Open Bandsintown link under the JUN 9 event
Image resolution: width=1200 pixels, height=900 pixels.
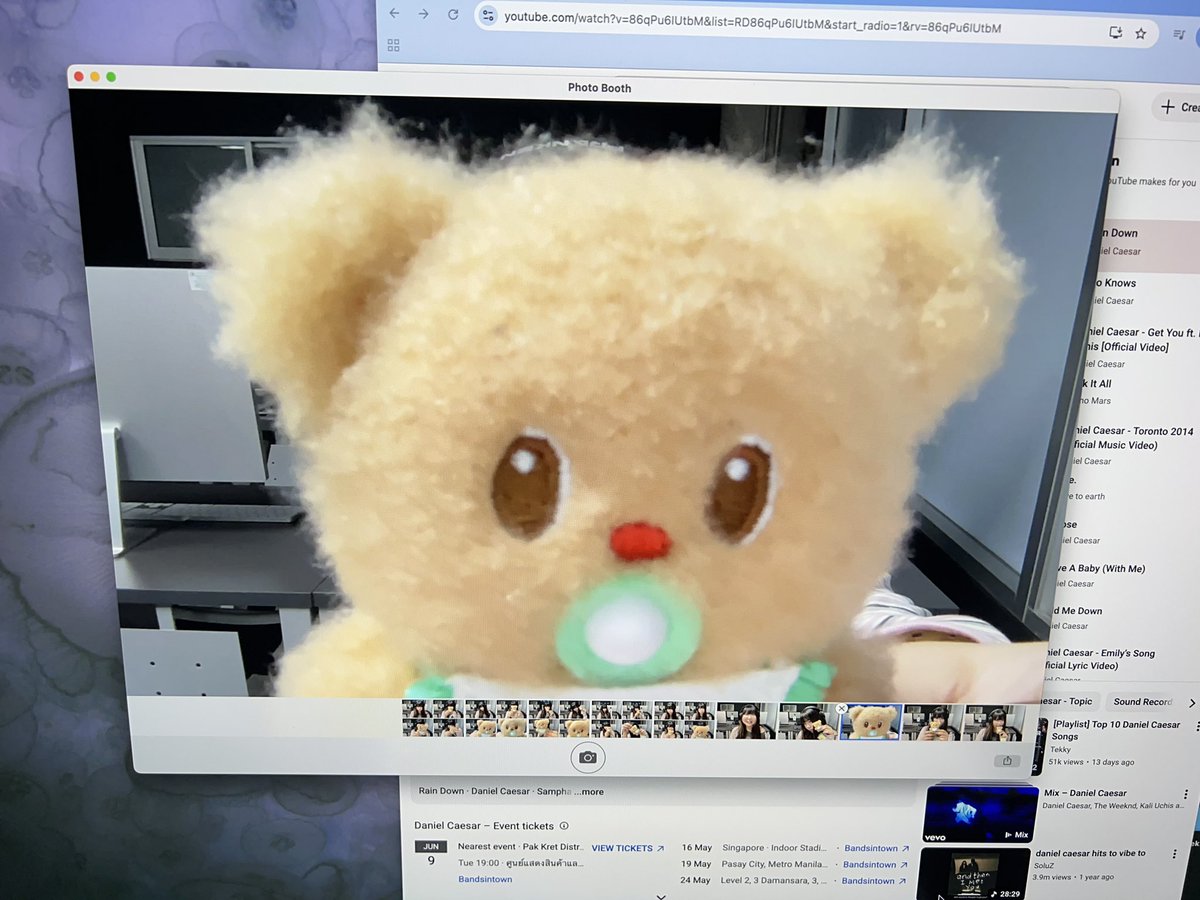(x=485, y=879)
